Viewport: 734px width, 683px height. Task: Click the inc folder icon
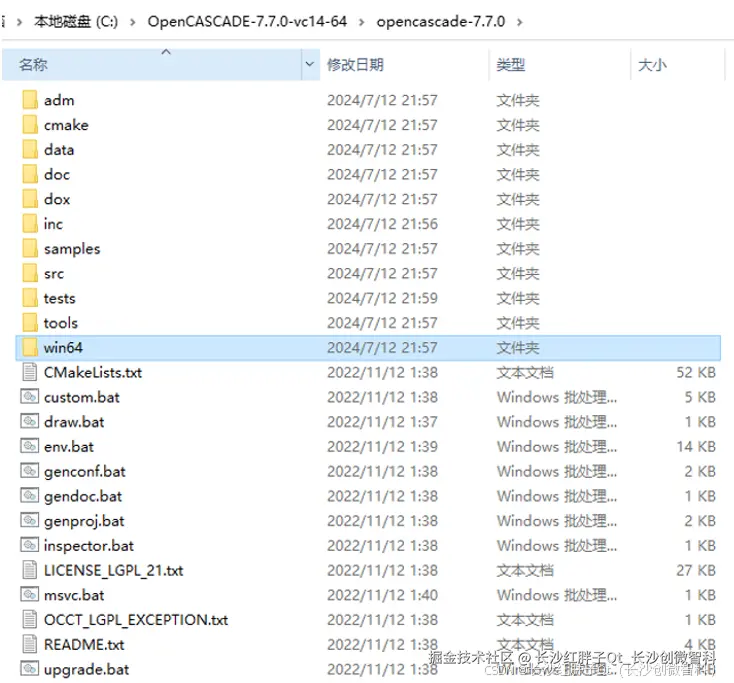tap(30, 224)
